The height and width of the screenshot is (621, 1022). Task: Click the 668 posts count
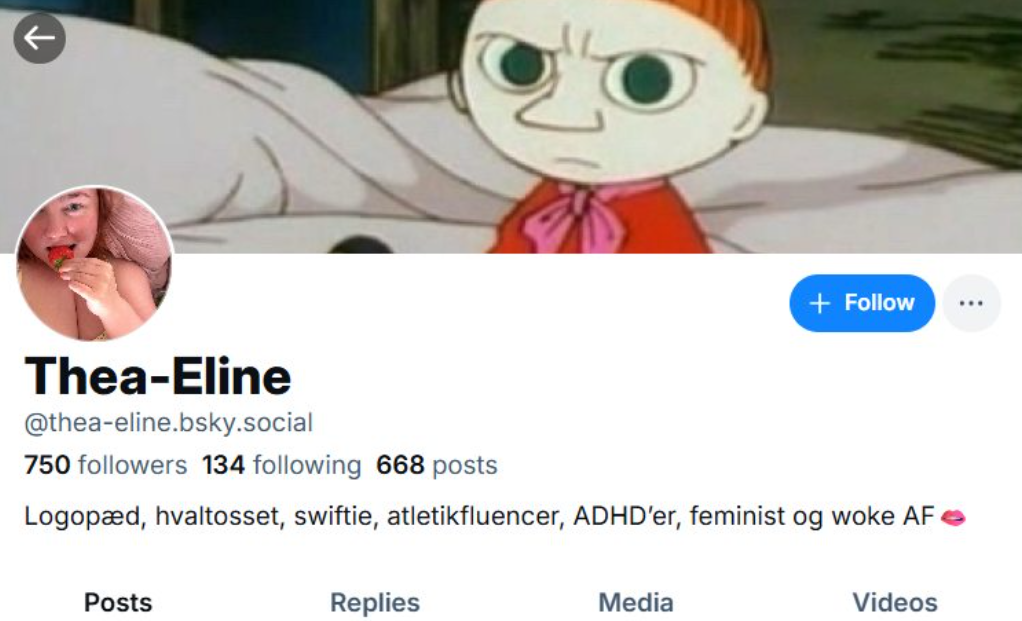pyautogui.click(x=437, y=465)
